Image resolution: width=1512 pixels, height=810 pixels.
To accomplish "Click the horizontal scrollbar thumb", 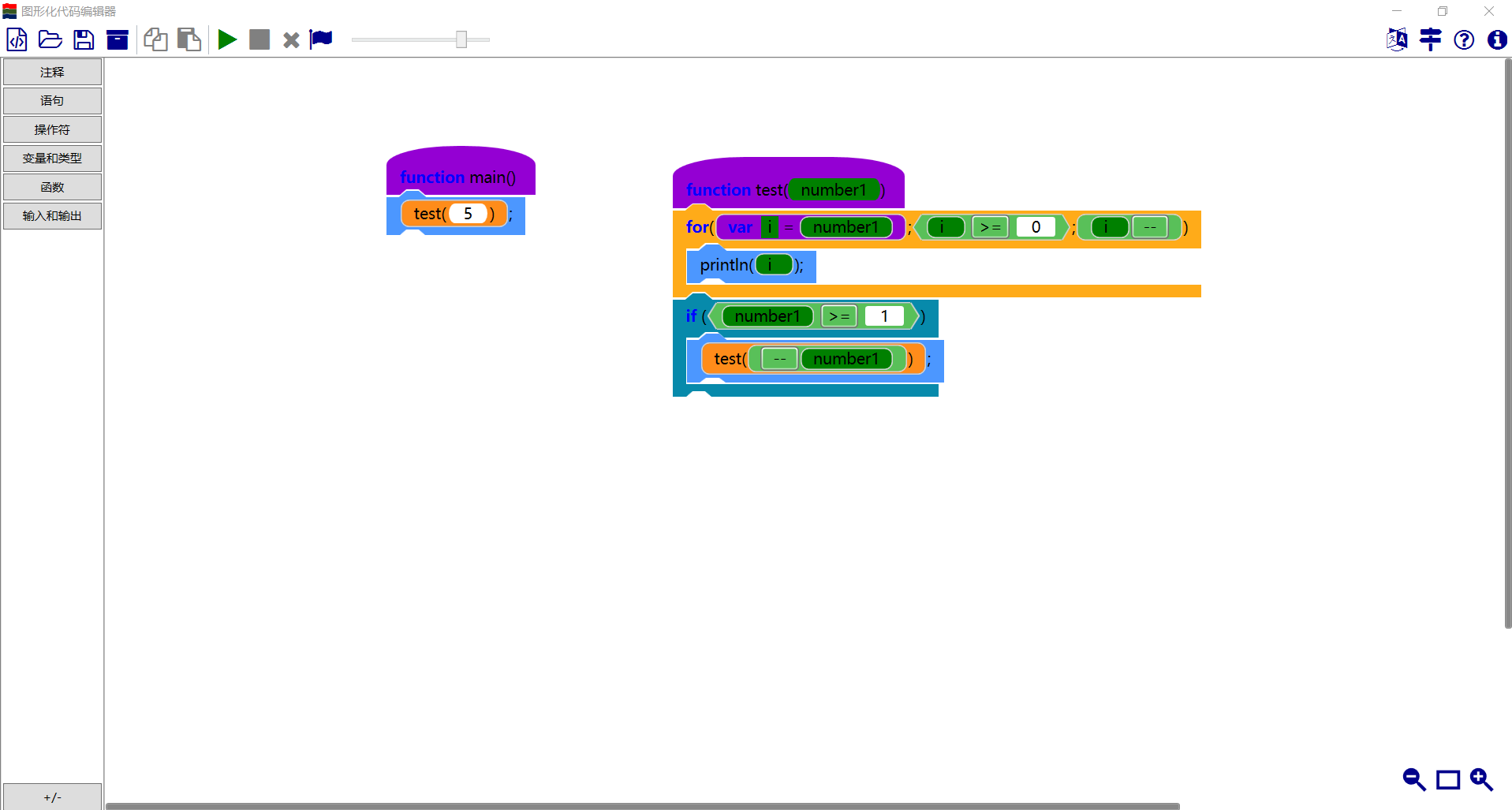I will tap(643, 806).
